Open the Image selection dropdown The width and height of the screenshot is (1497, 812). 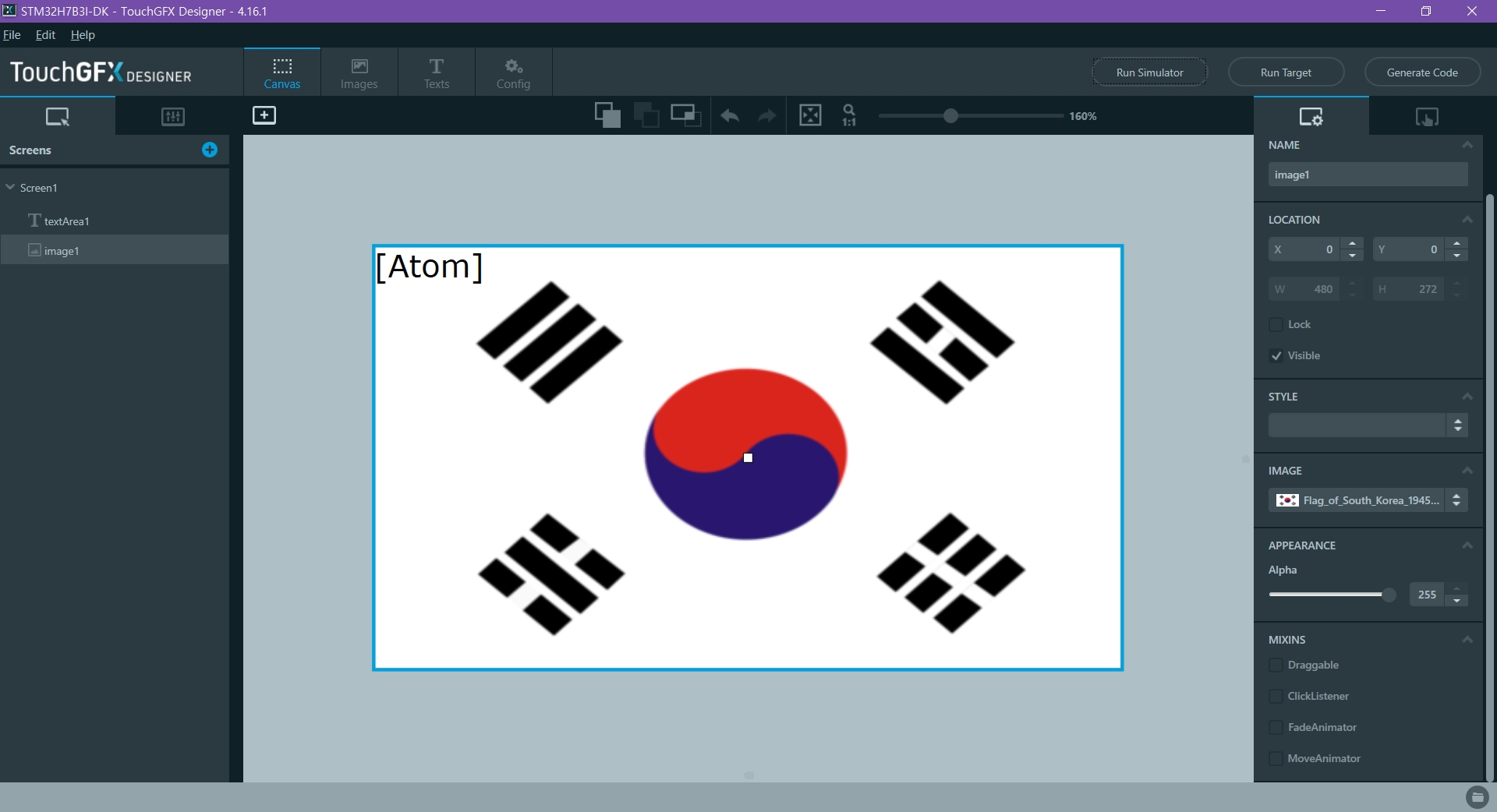(x=1456, y=500)
